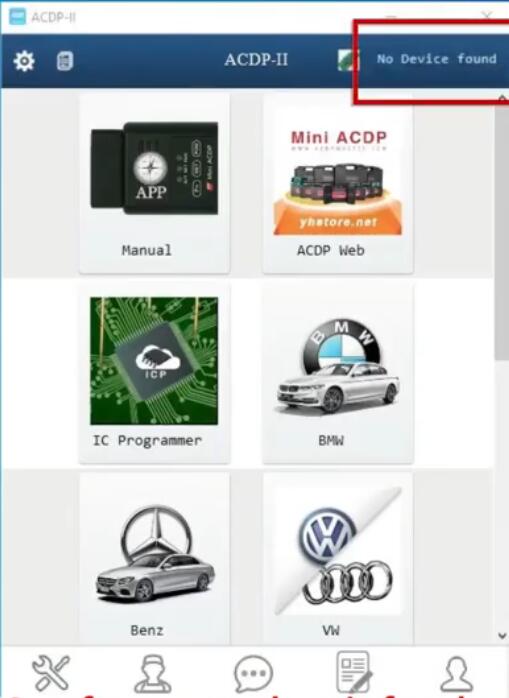Launch the IC Programmer module
Viewport: 509px width, 698px height.
(x=155, y=373)
